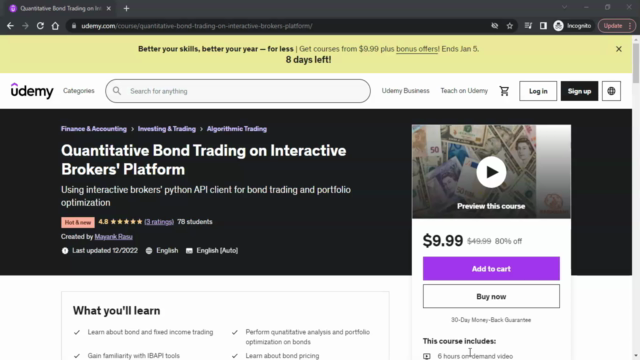Click Learn about bond pricing item
The width and height of the screenshot is (640, 360).
[x=282, y=356]
